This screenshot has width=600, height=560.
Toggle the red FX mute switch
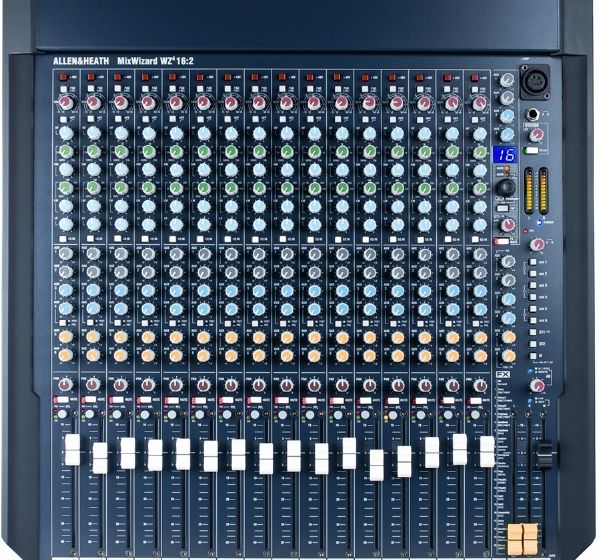(501, 241)
